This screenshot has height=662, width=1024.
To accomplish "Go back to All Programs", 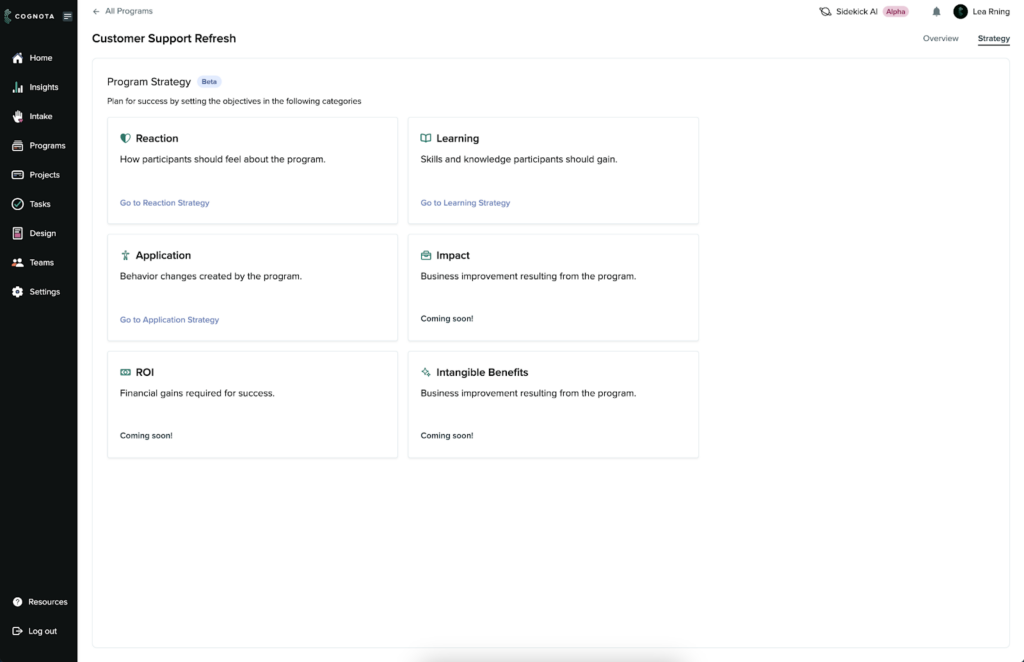I will (x=123, y=11).
